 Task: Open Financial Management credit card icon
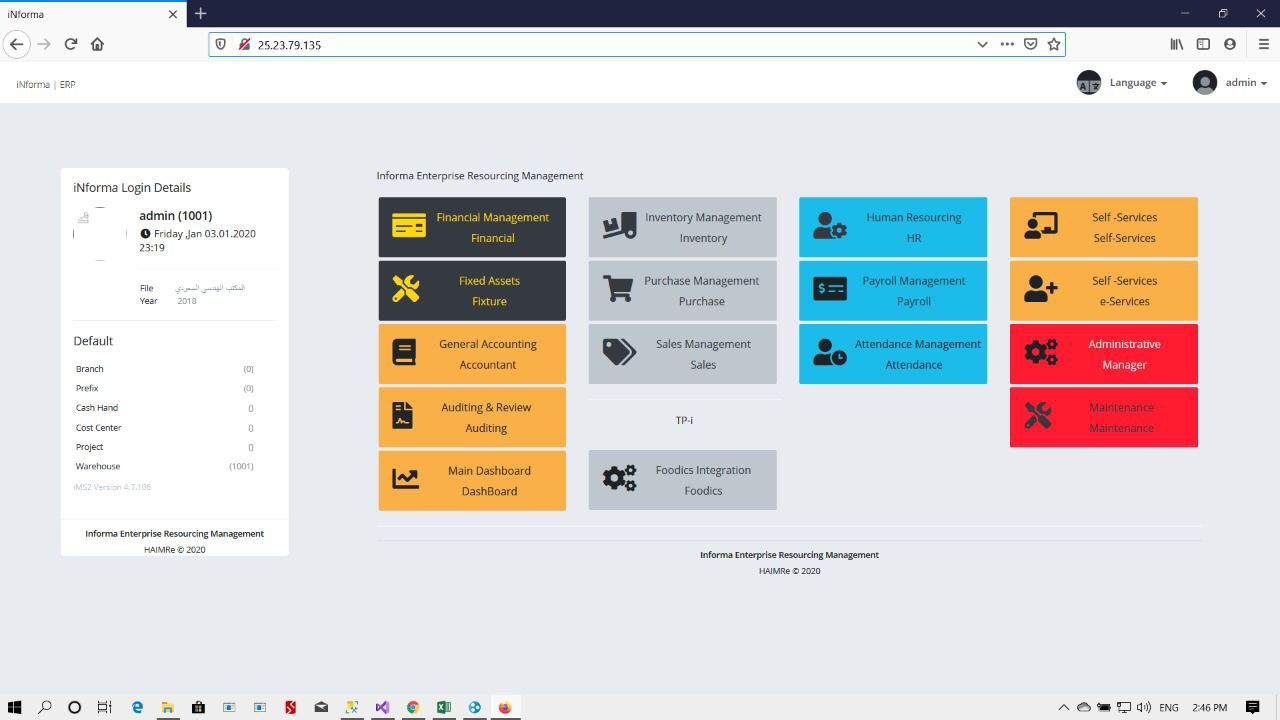[x=408, y=226]
